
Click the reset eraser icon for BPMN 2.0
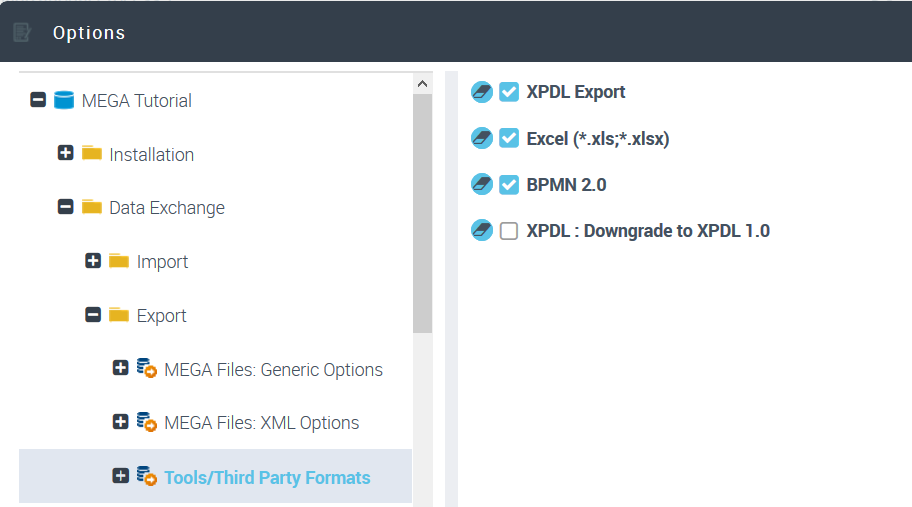coord(481,185)
